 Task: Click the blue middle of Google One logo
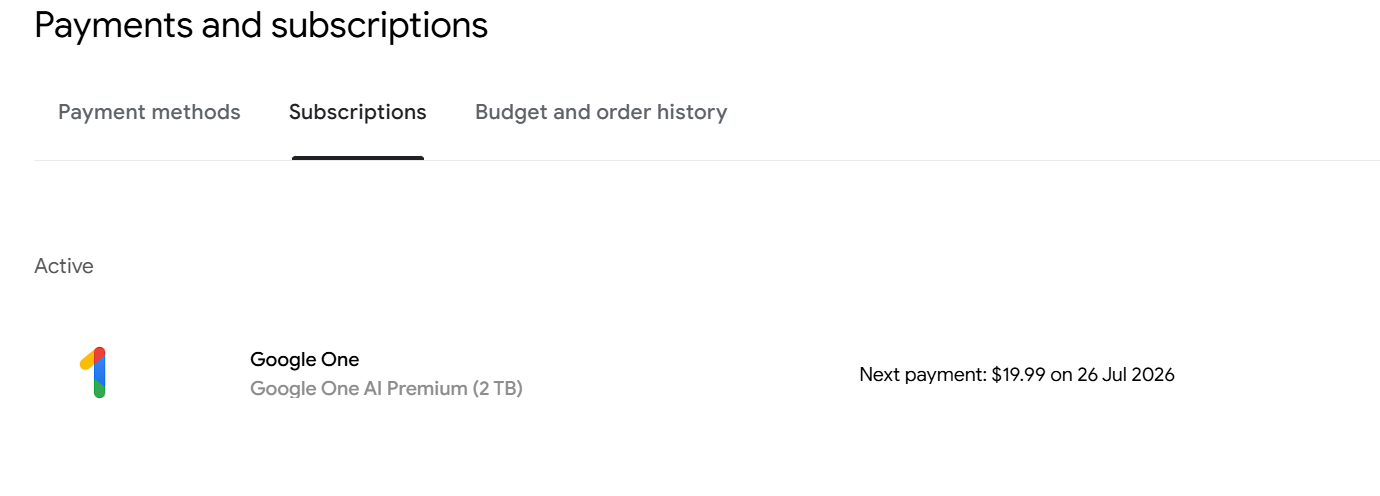99,372
